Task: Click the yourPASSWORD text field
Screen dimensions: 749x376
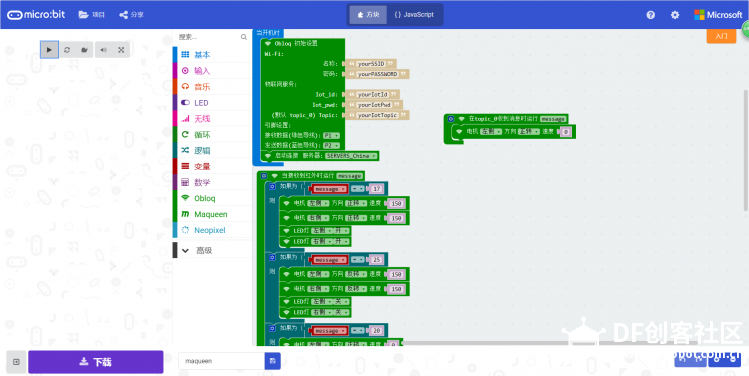Action: click(x=377, y=74)
